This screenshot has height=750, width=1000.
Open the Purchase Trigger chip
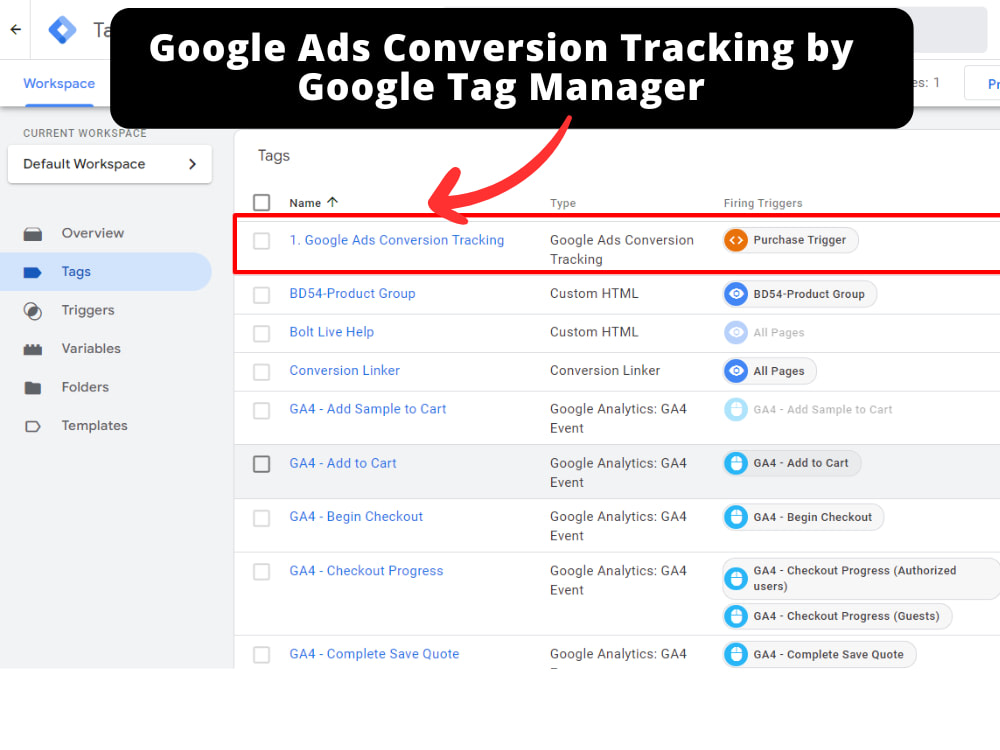[791, 240]
